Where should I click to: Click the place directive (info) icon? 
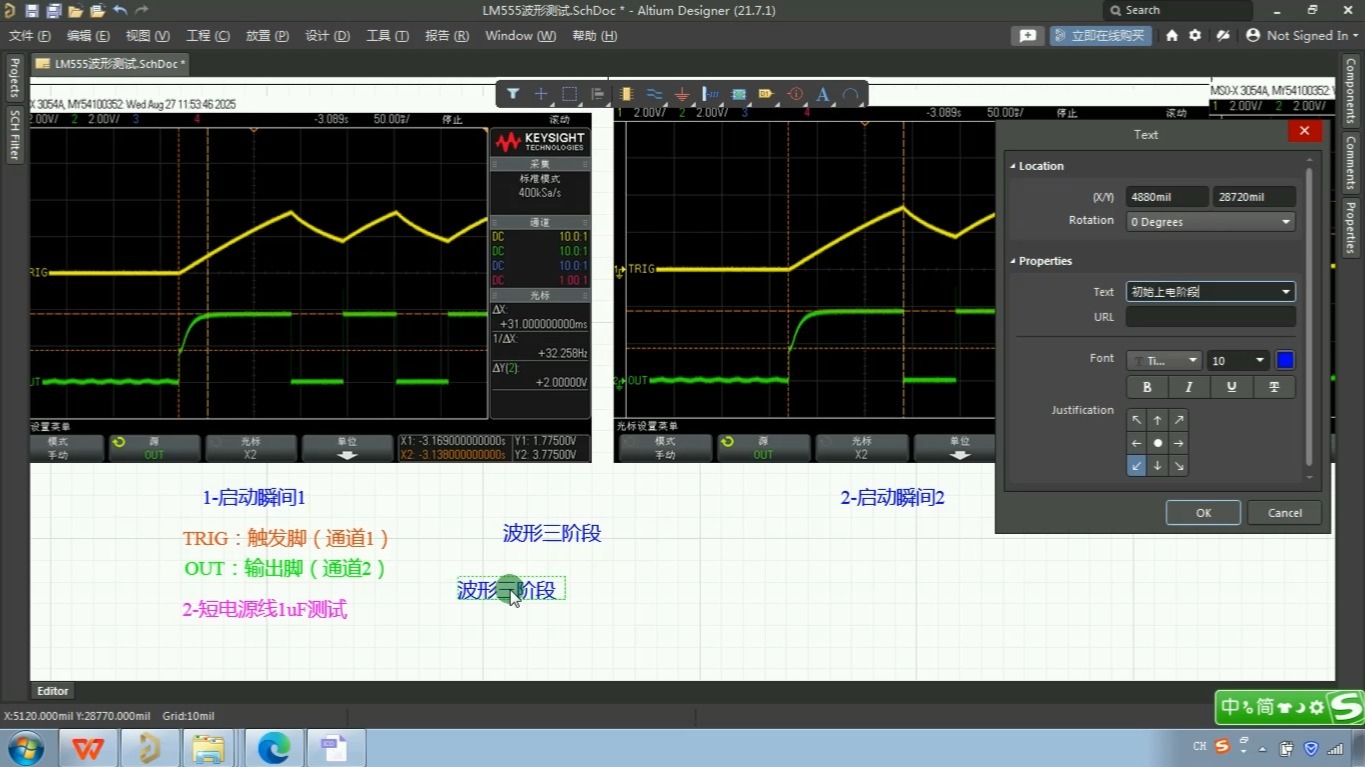coord(796,94)
